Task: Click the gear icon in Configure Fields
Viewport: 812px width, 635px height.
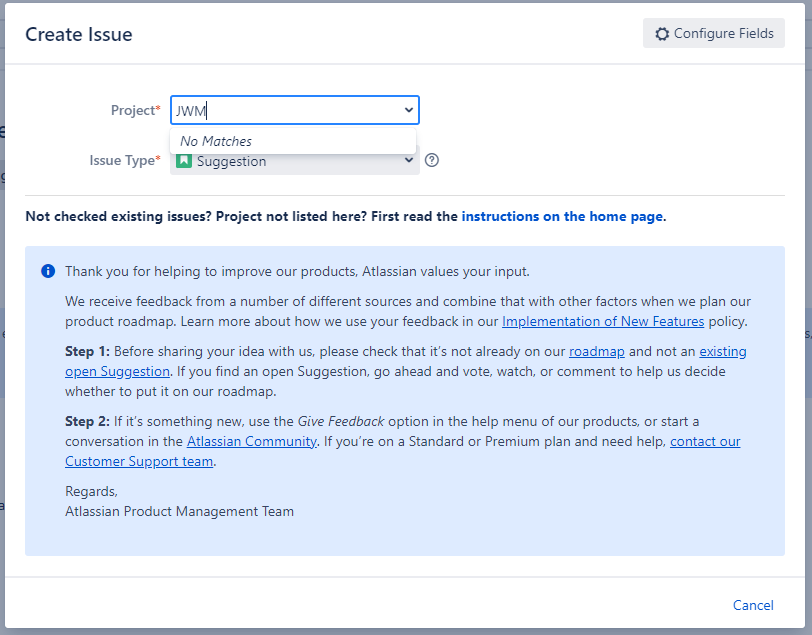Action: click(662, 34)
